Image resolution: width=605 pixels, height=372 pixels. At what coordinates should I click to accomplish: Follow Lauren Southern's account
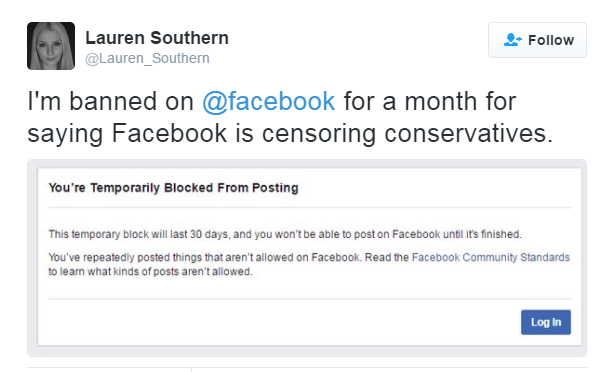coord(537,40)
